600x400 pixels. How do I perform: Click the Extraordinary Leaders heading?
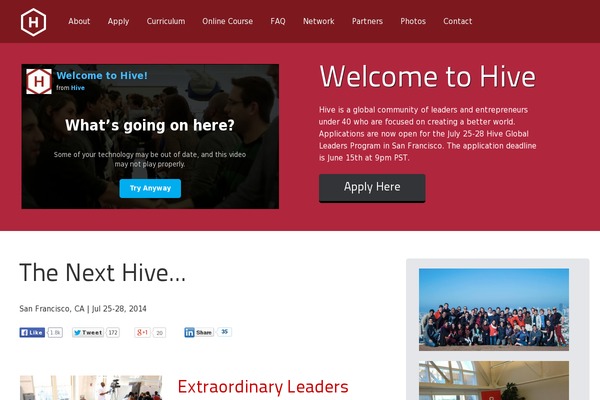tap(263, 387)
